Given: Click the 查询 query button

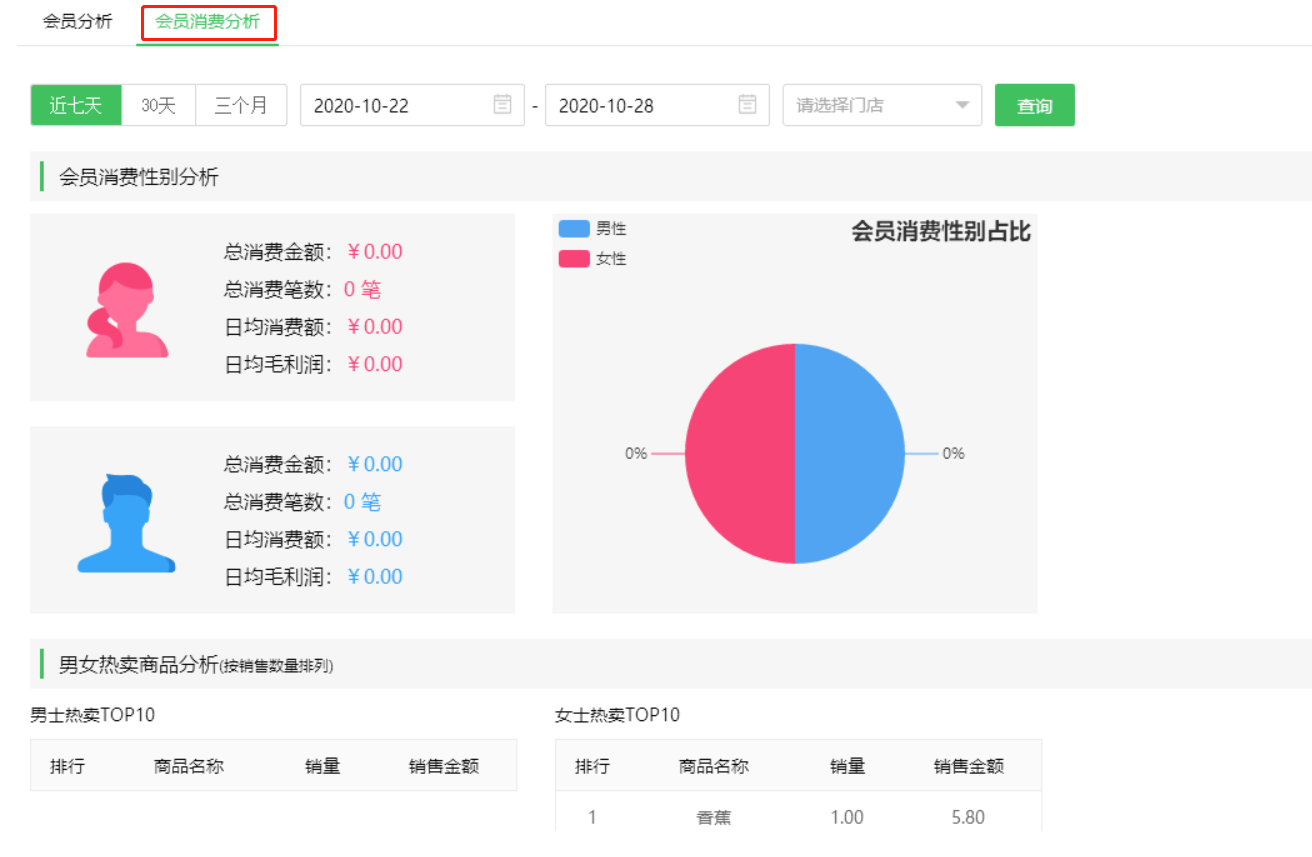Looking at the screenshot, I should 1035,105.
